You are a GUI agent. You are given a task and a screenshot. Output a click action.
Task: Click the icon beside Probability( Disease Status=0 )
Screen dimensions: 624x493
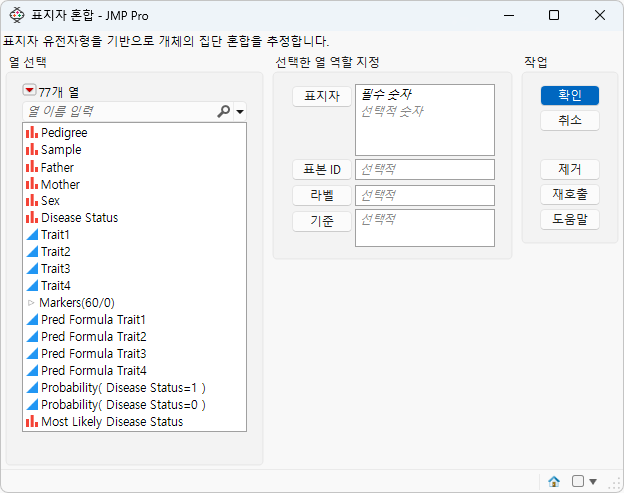pyautogui.click(x=32, y=405)
